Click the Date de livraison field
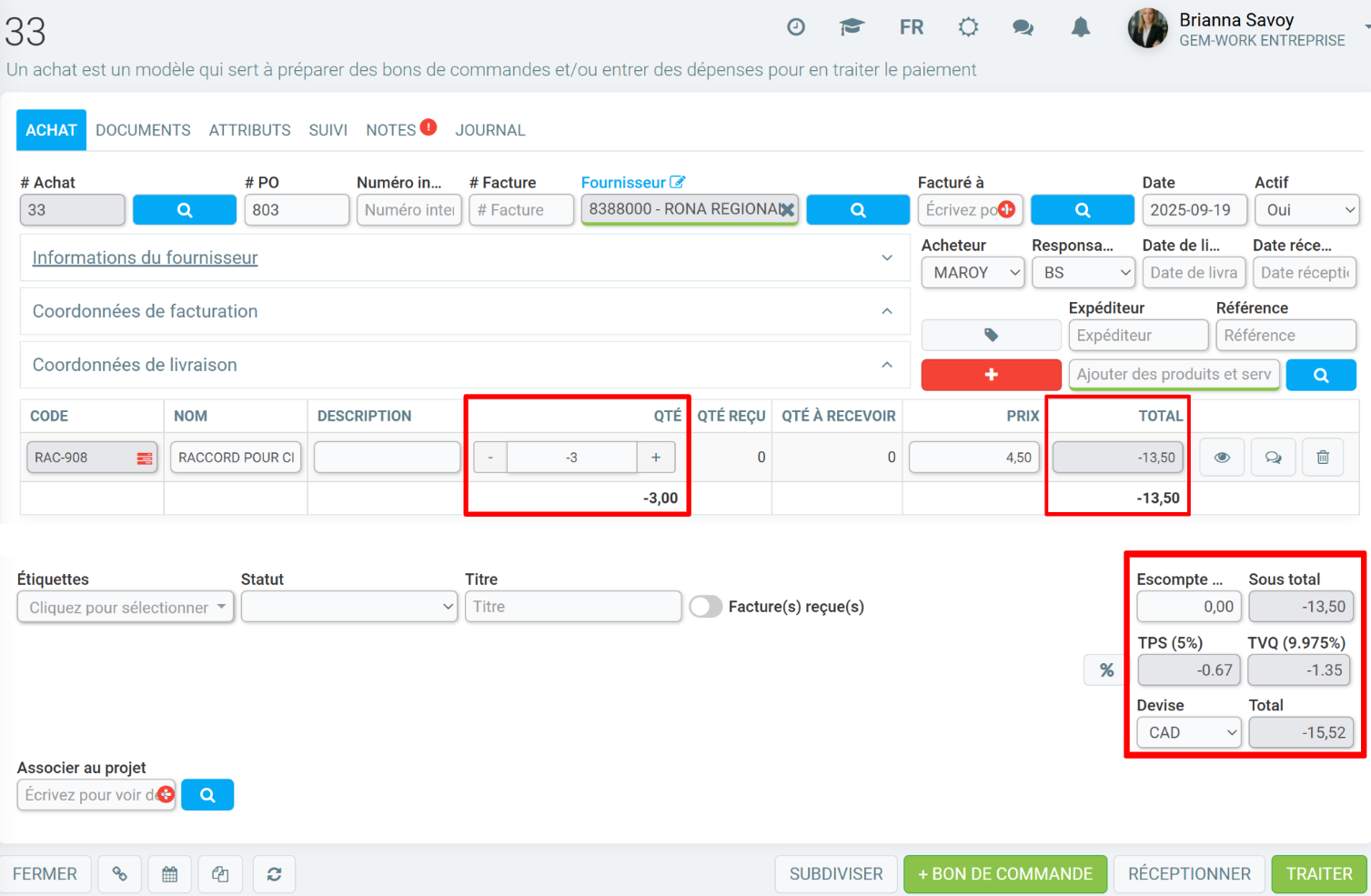 pyautogui.click(x=1194, y=272)
